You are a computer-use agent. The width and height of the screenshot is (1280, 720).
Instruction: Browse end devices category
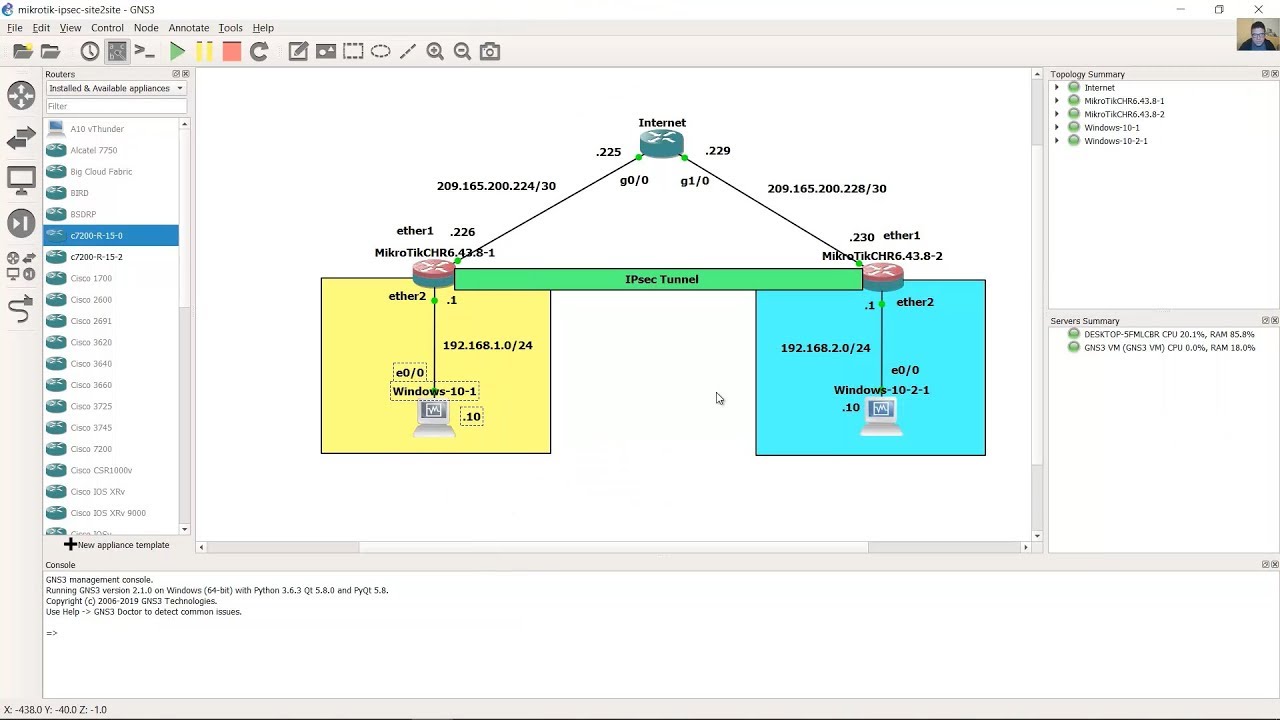pyautogui.click(x=21, y=181)
